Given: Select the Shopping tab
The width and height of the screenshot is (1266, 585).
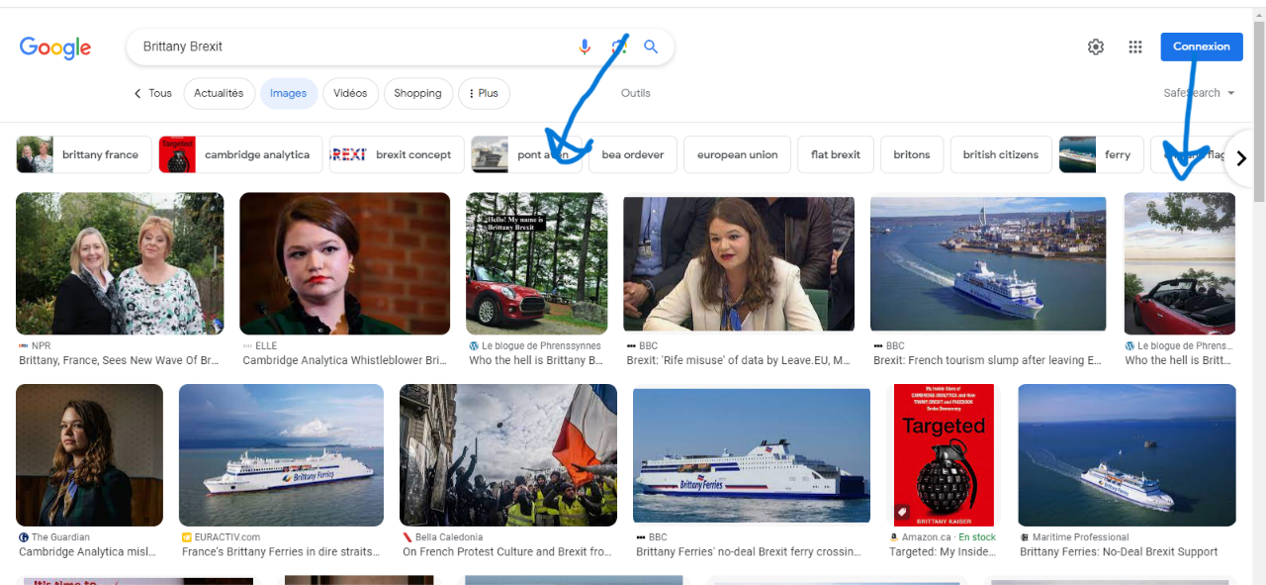Looking at the screenshot, I should click(418, 93).
